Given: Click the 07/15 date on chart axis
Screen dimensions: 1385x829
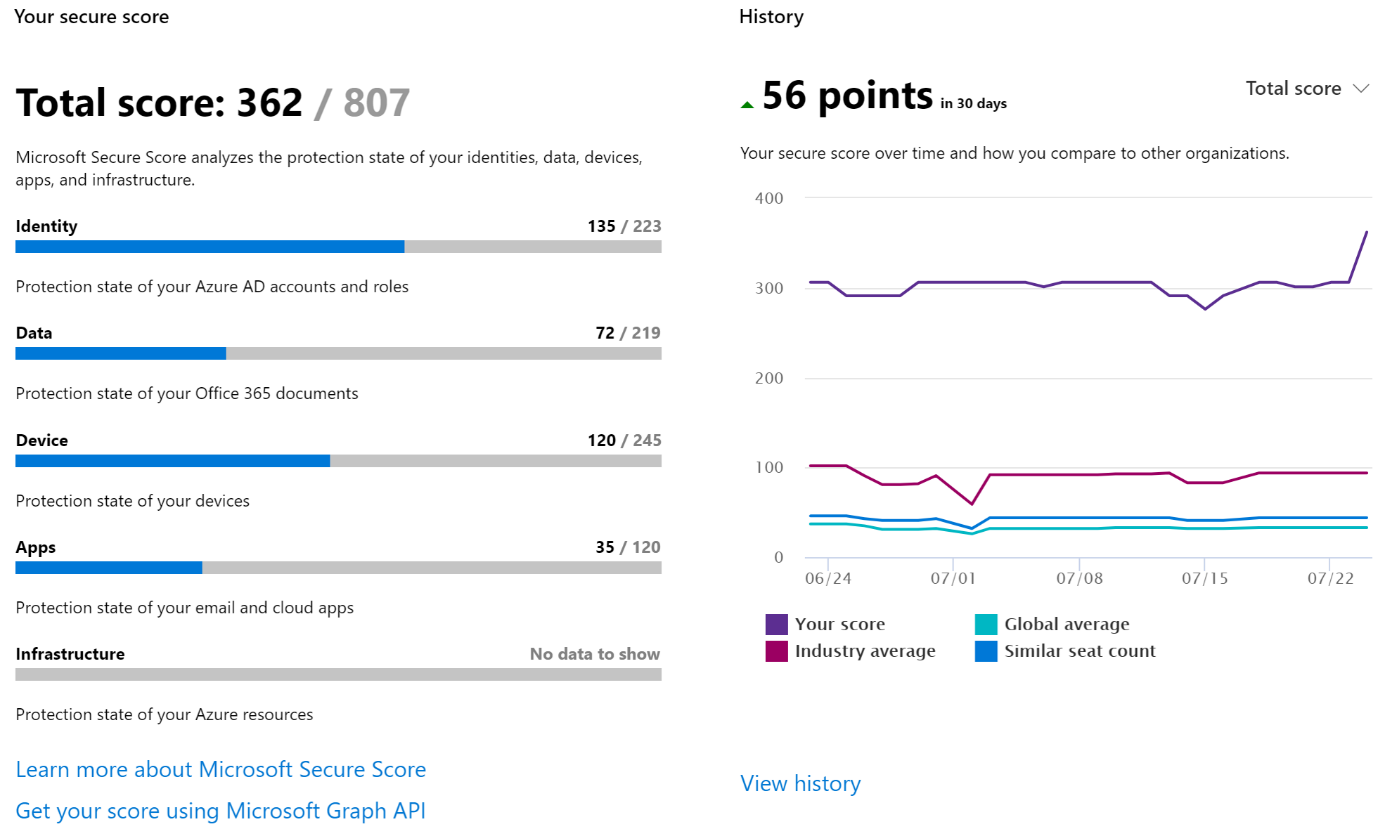Looking at the screenshot, I should [x=1205, y=578].
